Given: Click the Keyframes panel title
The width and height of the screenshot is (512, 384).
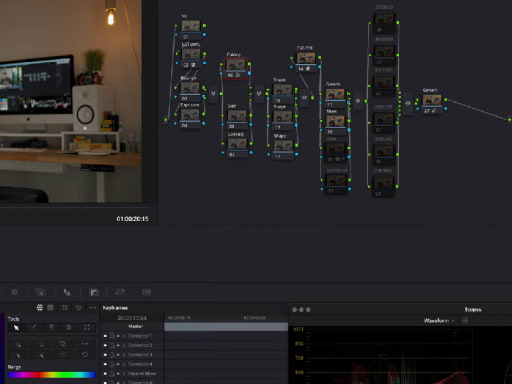Looking at the screenshot, I should (115, 308).
